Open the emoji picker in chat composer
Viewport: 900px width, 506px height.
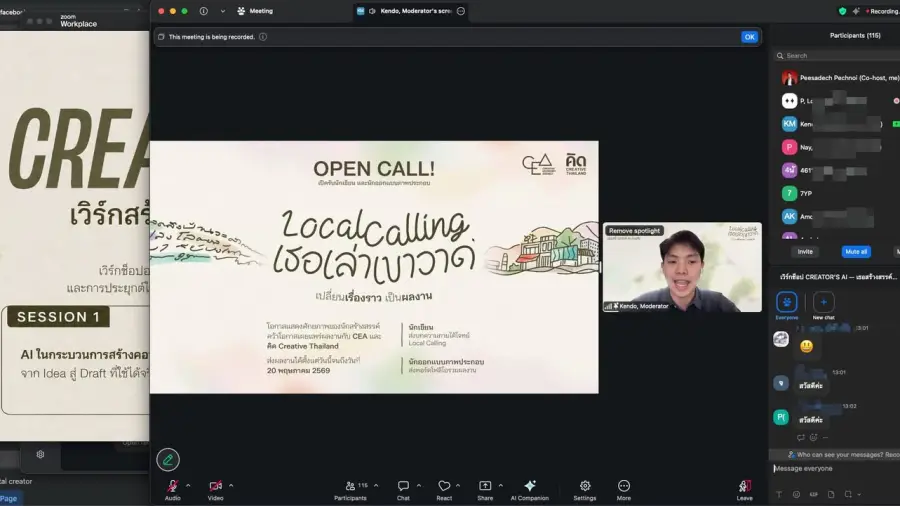(796, 495)
